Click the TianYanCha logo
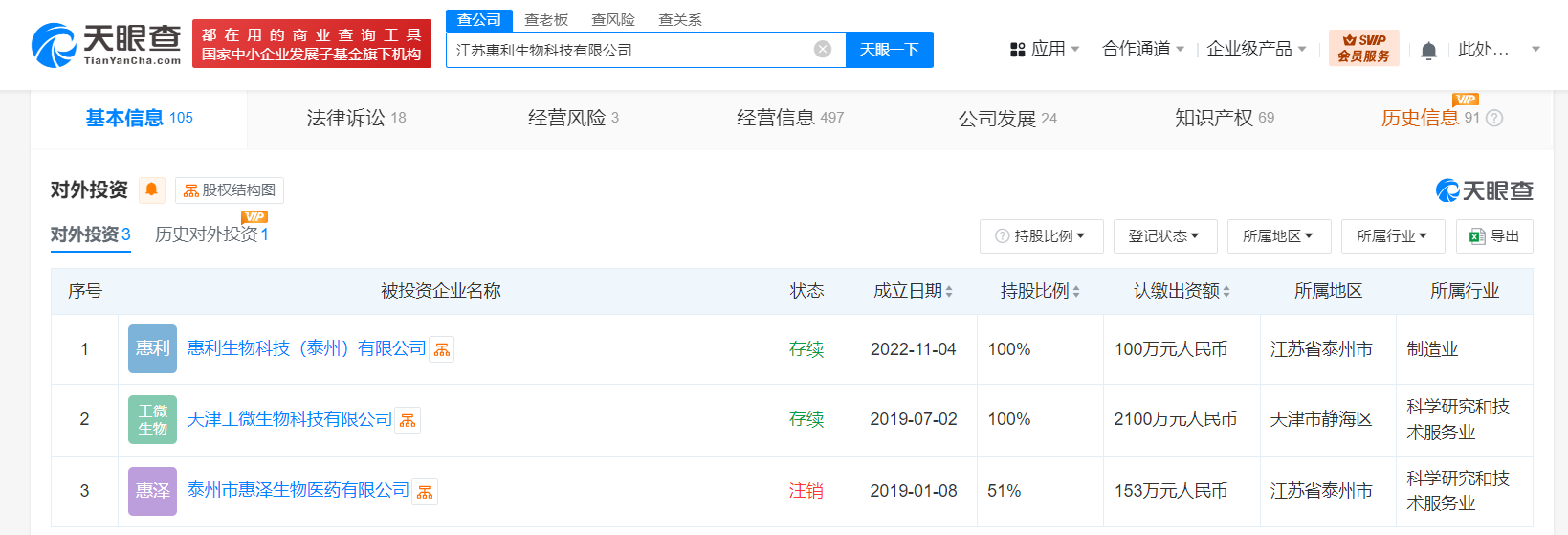The height and width of the screenshot is (535, 1568). (x=106, y=44)
